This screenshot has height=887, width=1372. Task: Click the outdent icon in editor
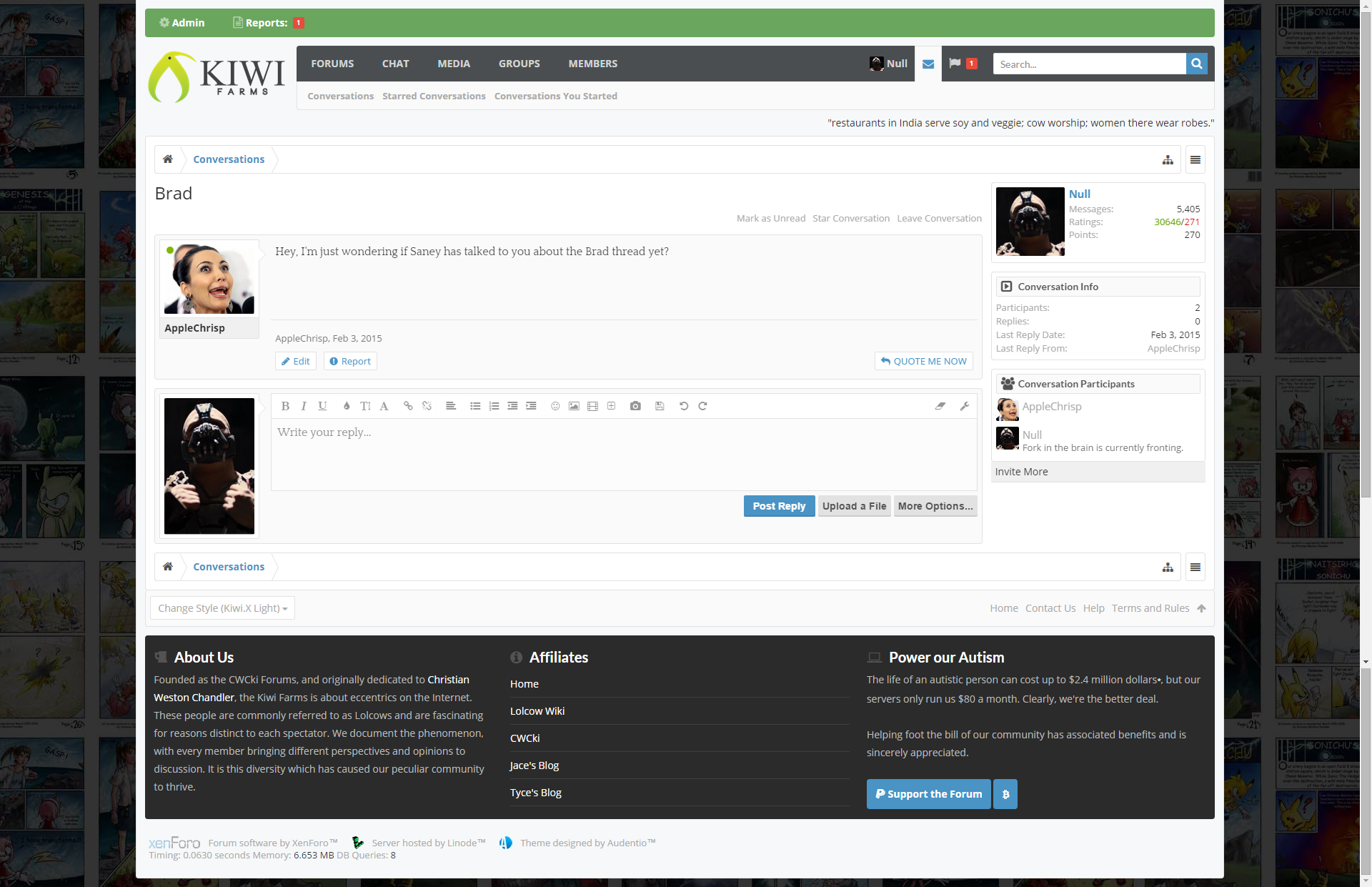tap(512, 406)
